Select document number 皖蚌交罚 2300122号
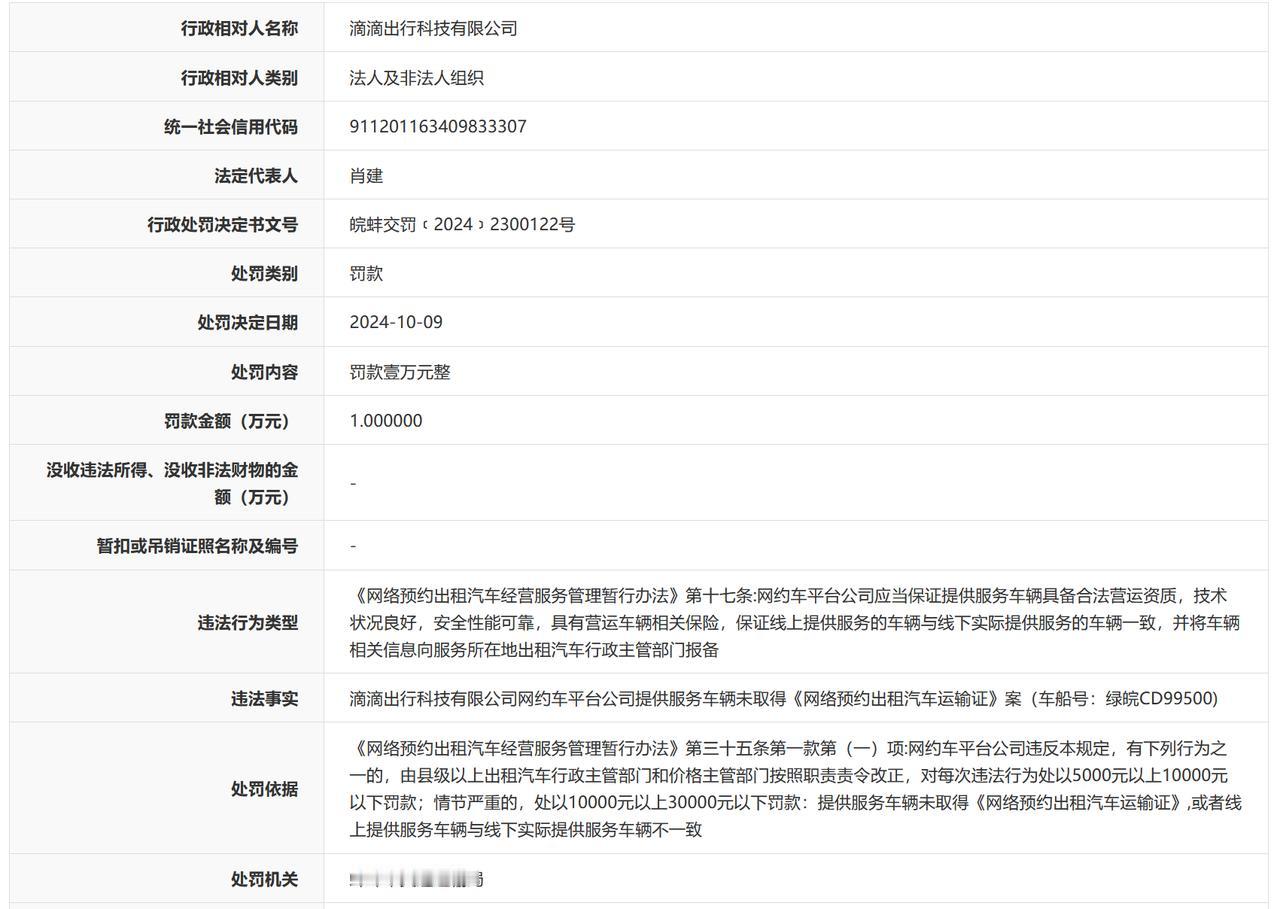 [462, 225]
